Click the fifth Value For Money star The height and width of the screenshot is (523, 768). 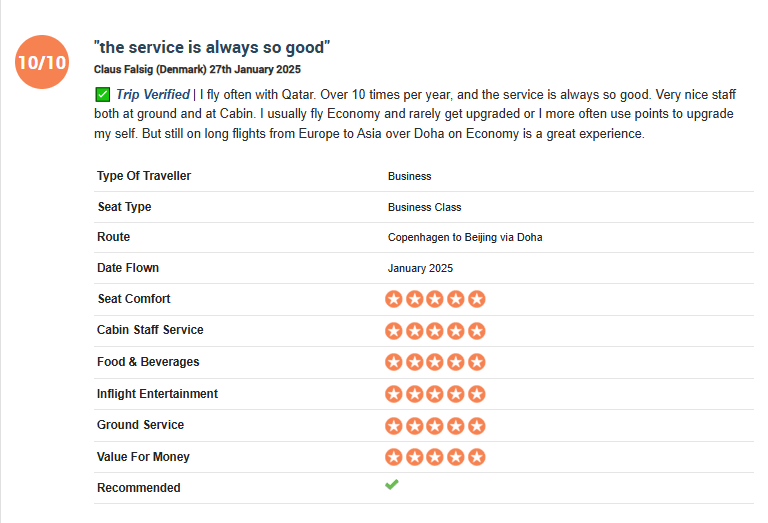(x=477, y=457)
